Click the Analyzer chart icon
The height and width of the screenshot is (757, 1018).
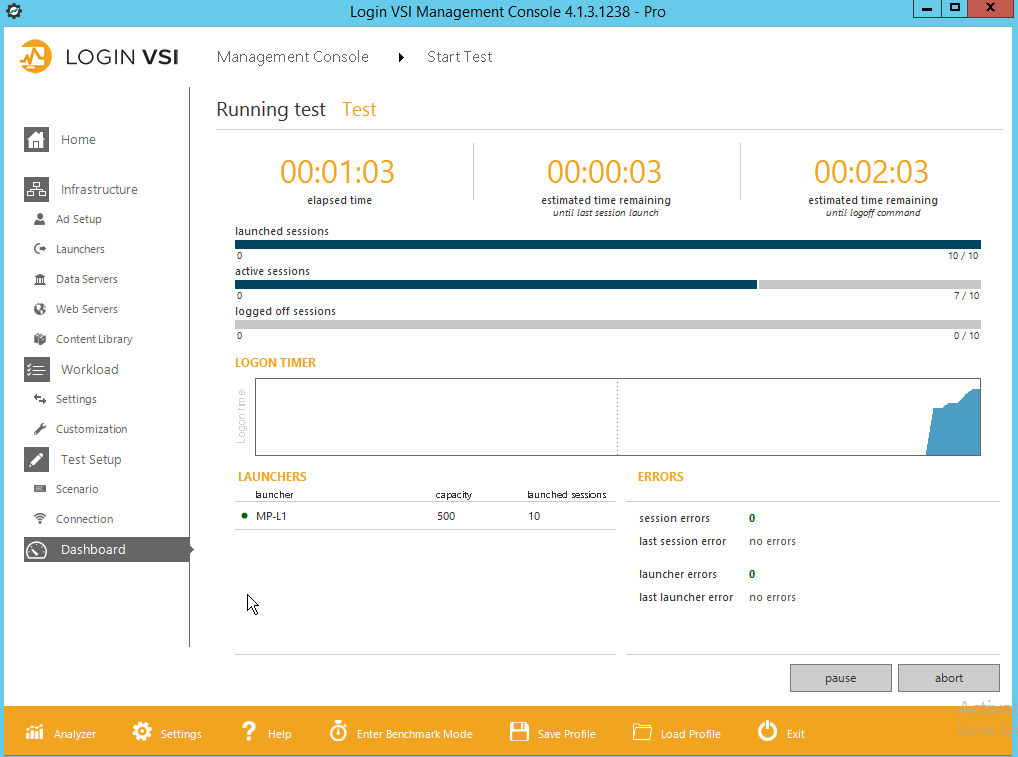click(x=34, y=732)
